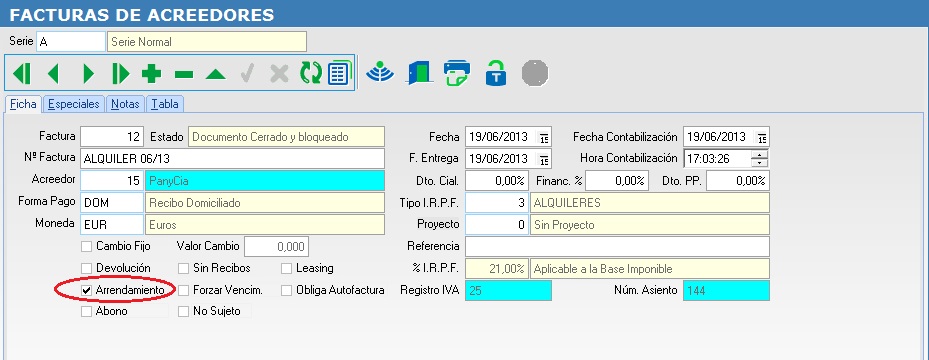Click the blue padlock unlock icon
This screenshot has height=360, width=929.
click(495, 72)
